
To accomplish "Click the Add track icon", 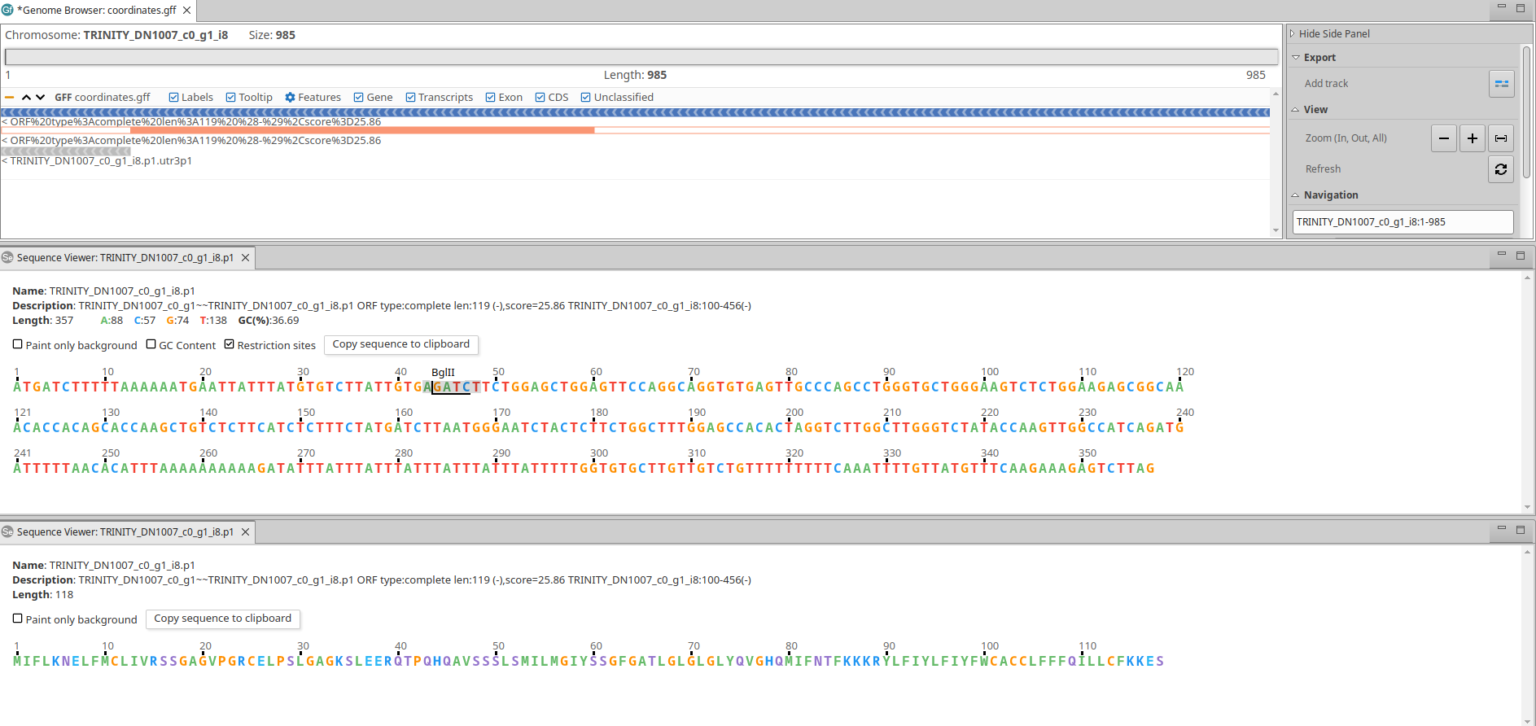I will pos(1501,83).
